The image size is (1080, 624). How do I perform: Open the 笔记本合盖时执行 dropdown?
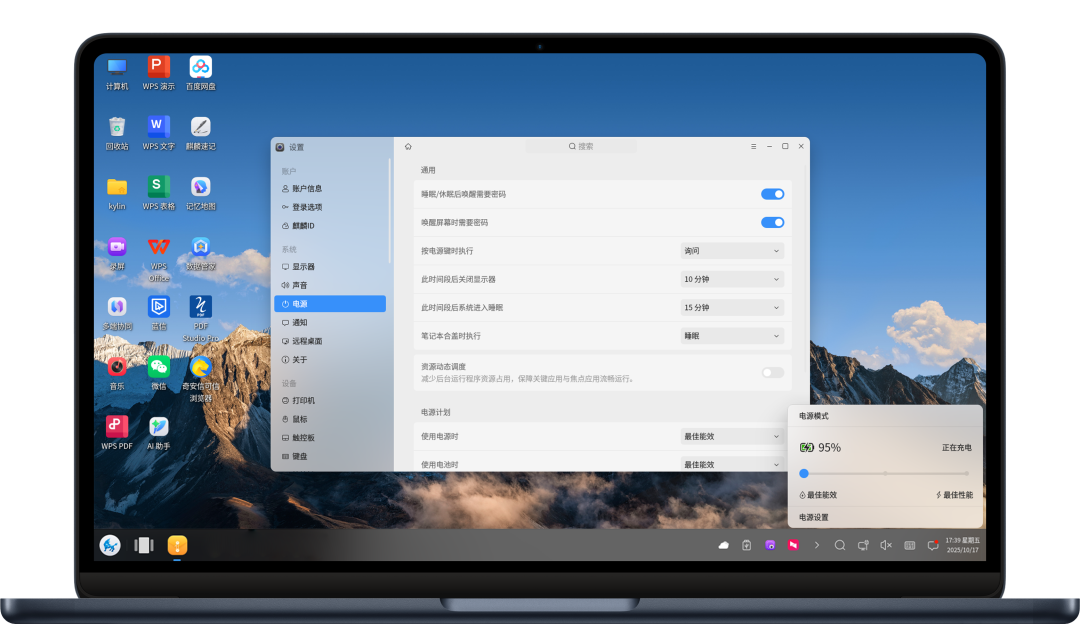[731, 336]
